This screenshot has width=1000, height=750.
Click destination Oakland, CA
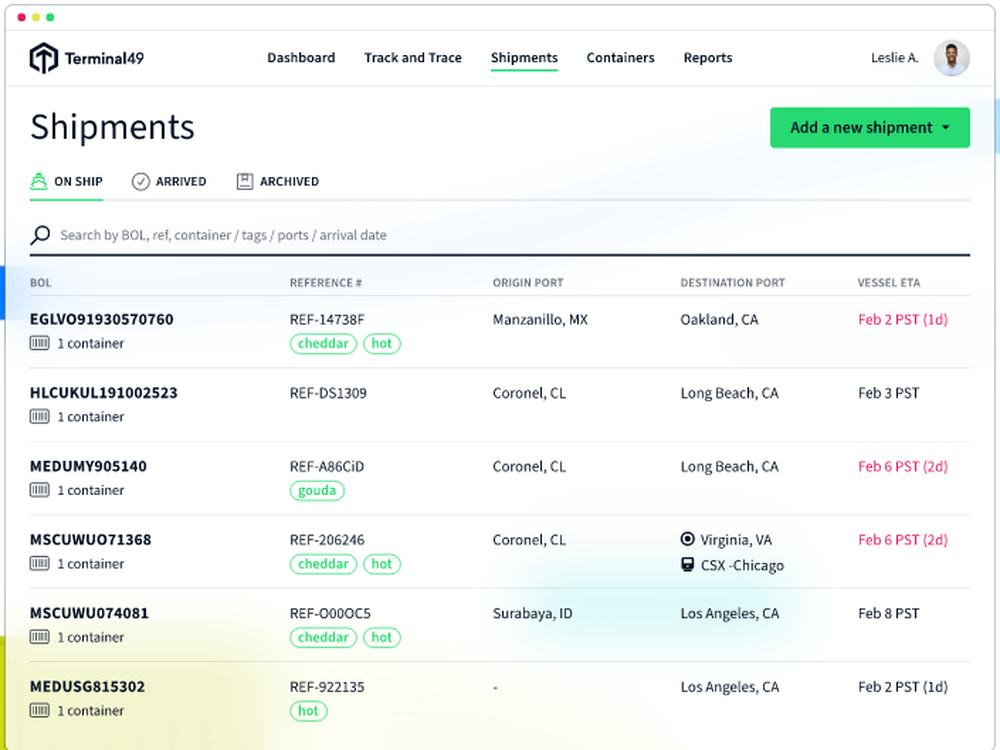[719, 320]
